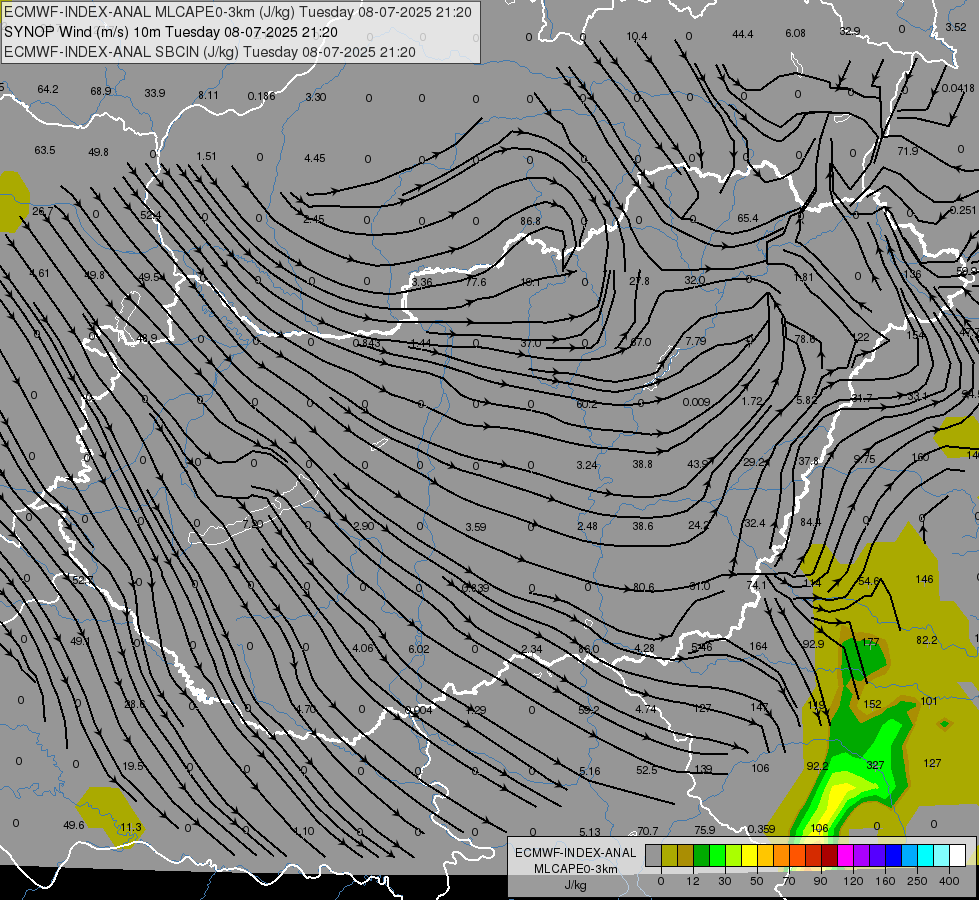Click the map value 65.4
Viewport: 979px width, 900px height.
(747, 218)
